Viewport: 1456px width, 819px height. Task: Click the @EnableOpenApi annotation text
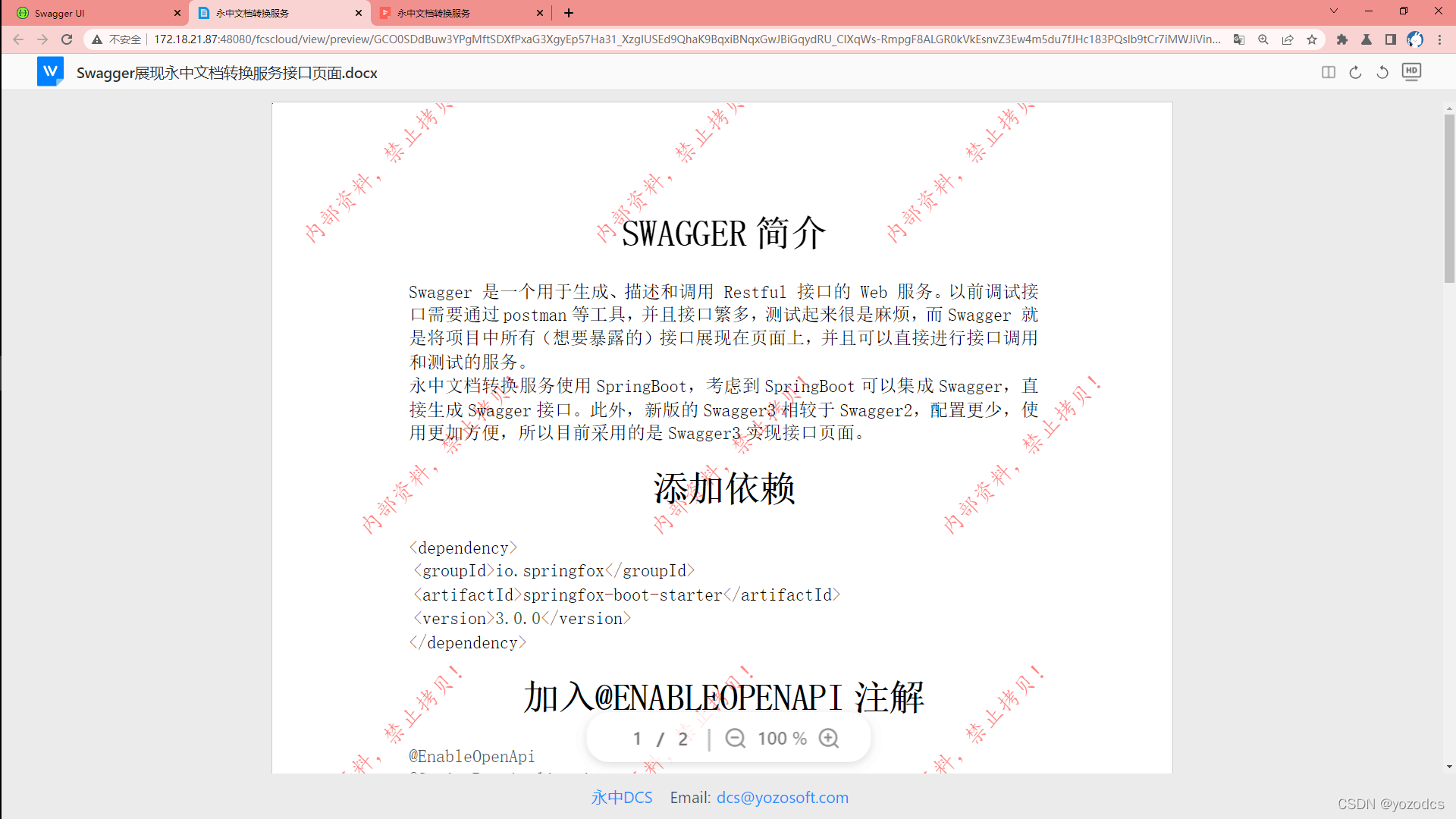point(472,756)
